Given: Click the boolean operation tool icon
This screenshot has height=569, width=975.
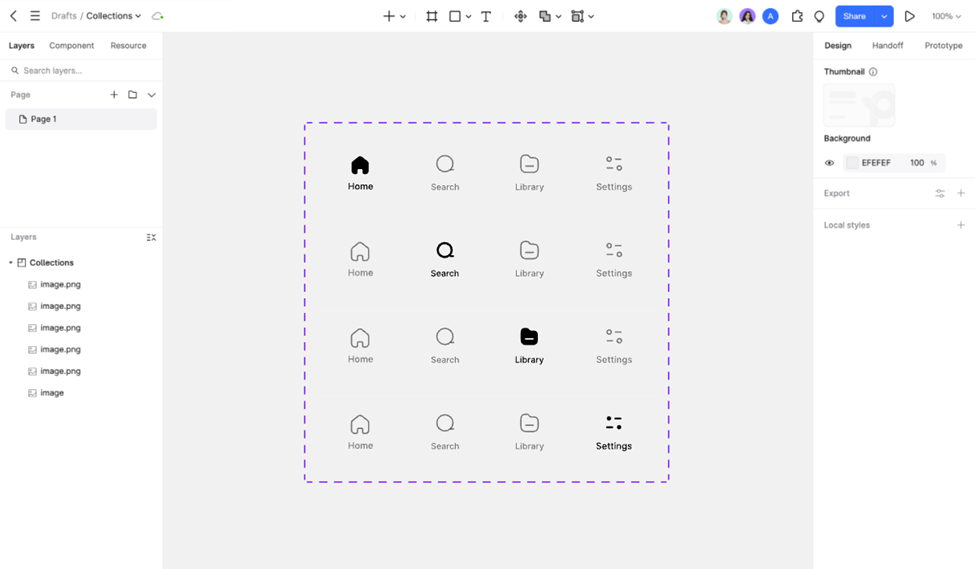Looking at the screenshot, I should [x=545, y=16].
